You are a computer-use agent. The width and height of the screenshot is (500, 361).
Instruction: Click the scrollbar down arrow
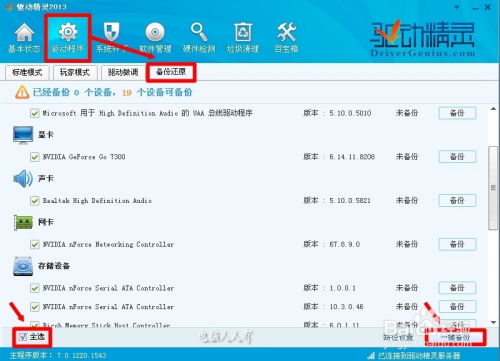point(493,322)
